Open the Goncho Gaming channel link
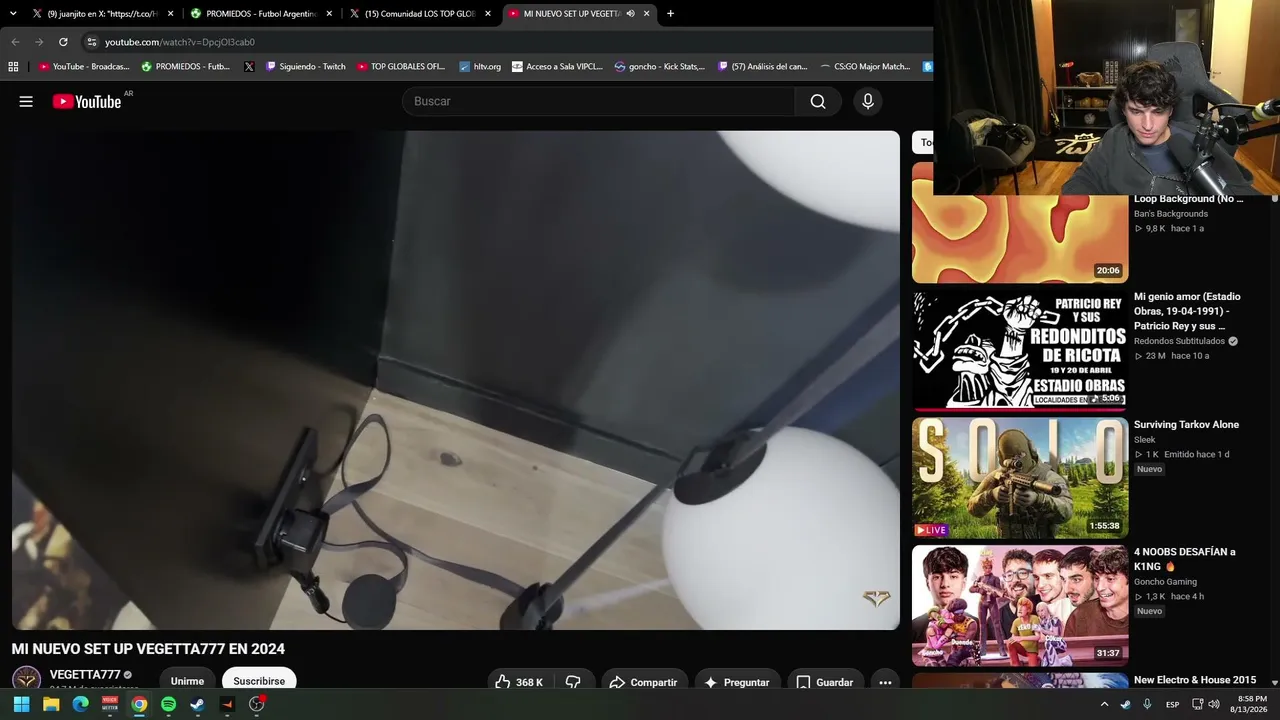 (x=1165, y=582)
